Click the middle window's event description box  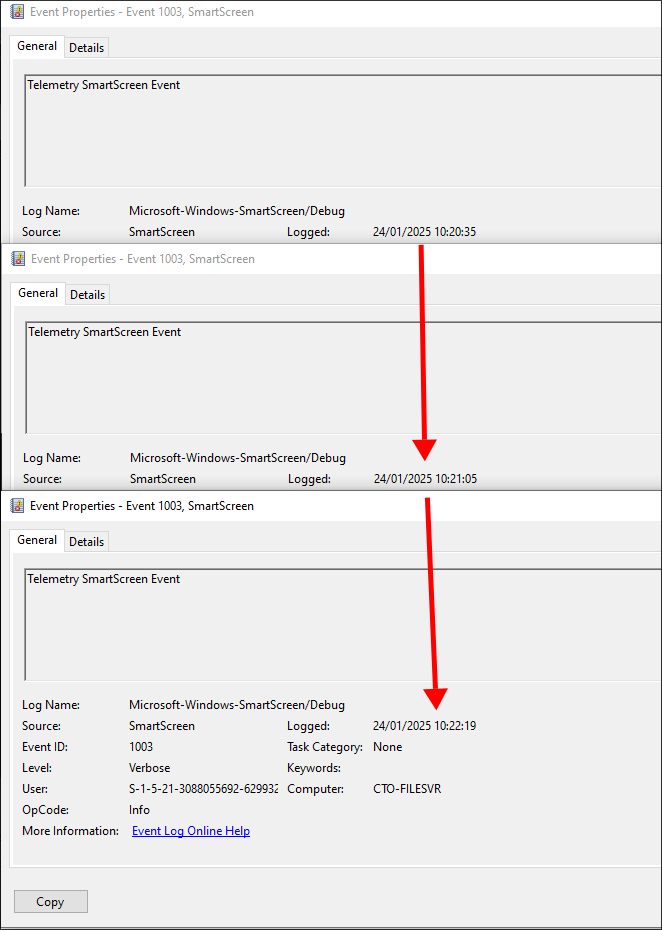click(x=343, y=378)
